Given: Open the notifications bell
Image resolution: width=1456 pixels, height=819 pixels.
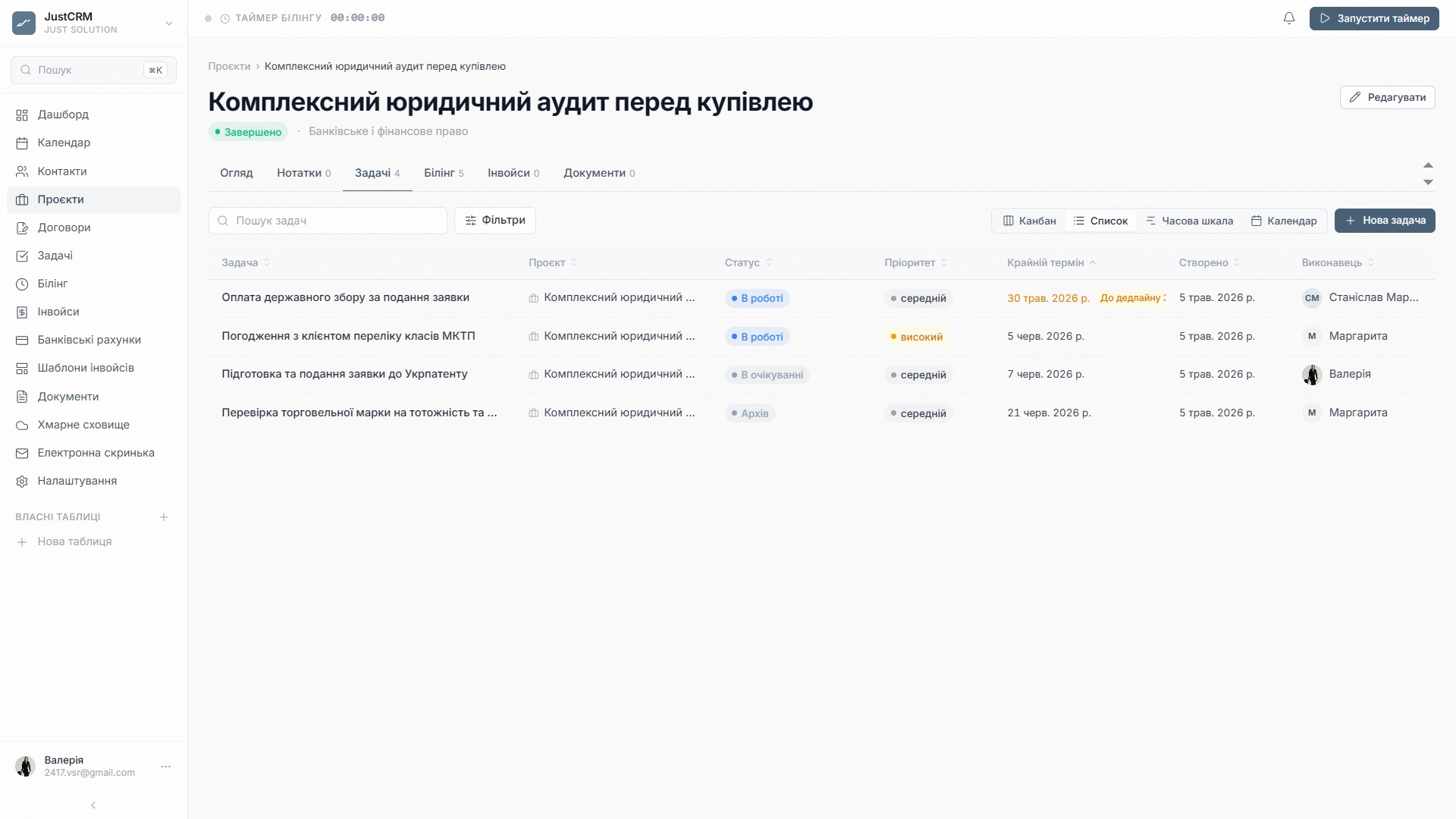Looking at the screenshot, I should coord(1289,18).
